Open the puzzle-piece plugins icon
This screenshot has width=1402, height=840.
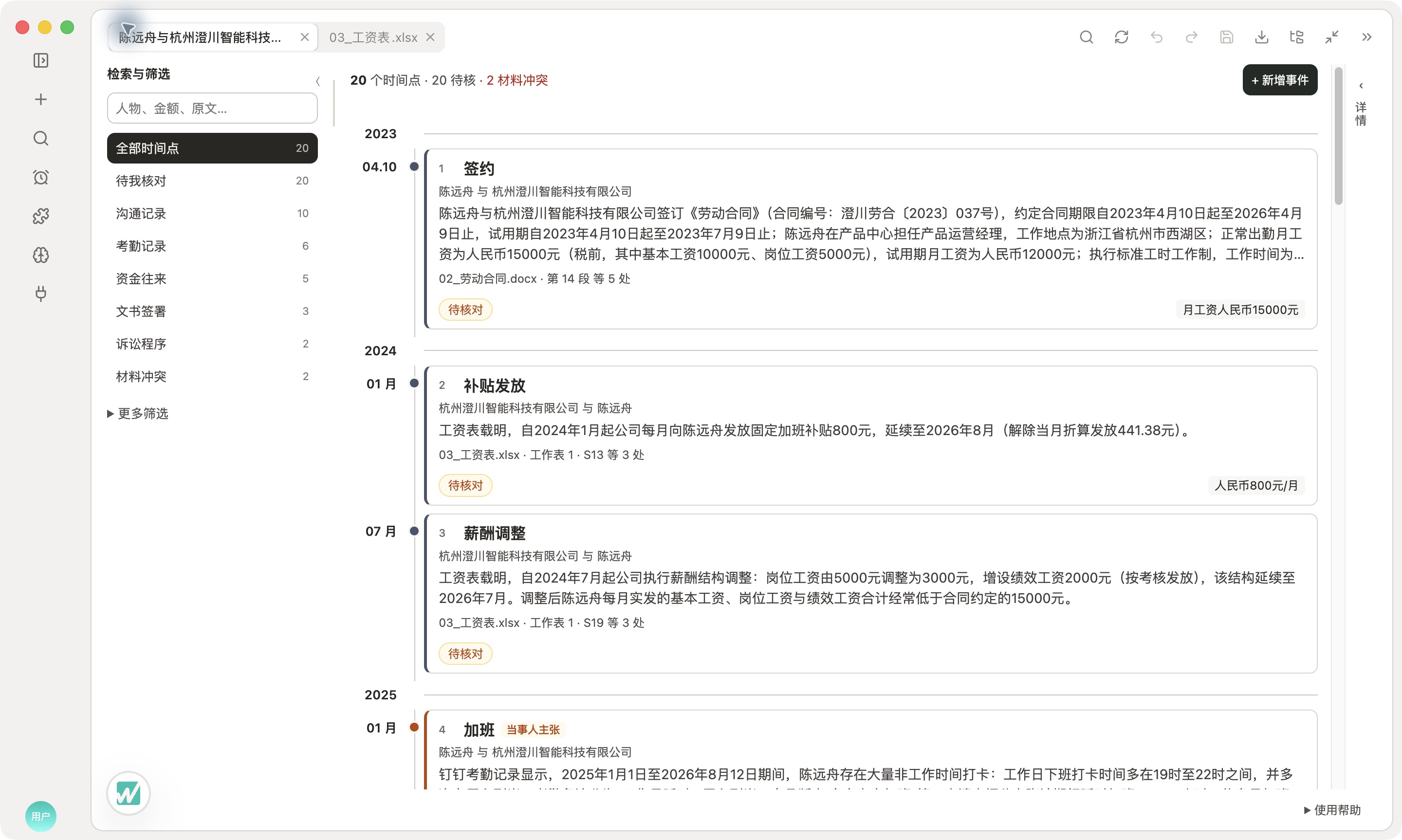click(41, 216)
